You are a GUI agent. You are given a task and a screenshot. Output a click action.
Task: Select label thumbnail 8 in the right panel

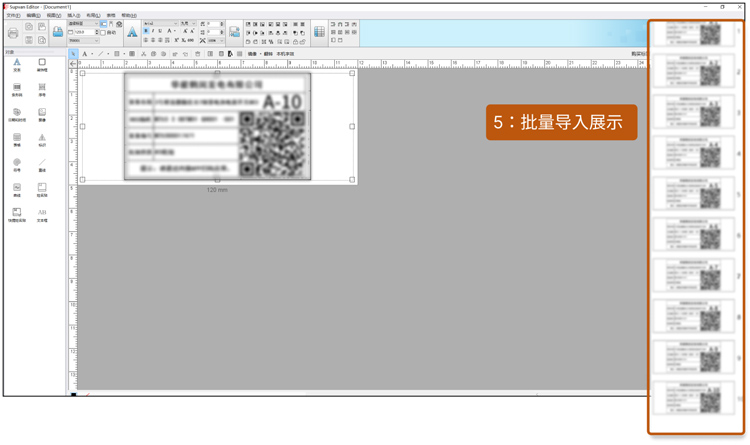[693, 316]
